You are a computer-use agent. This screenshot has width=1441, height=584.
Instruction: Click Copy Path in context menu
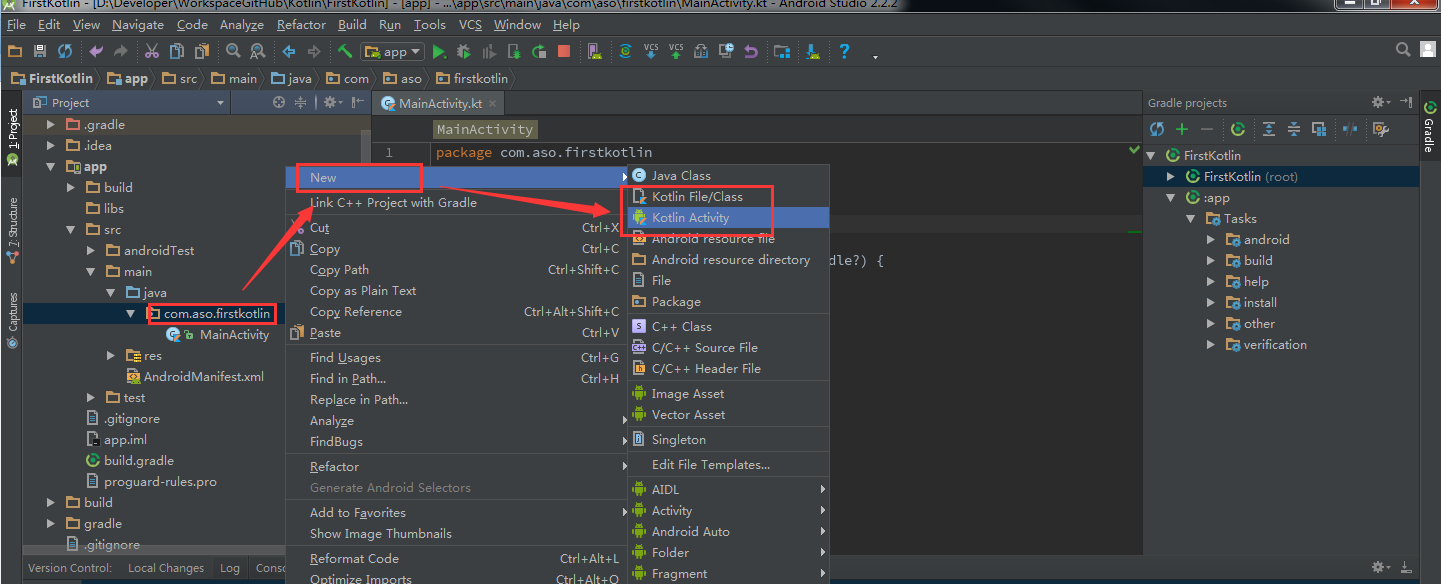click(x=457, y=270)
